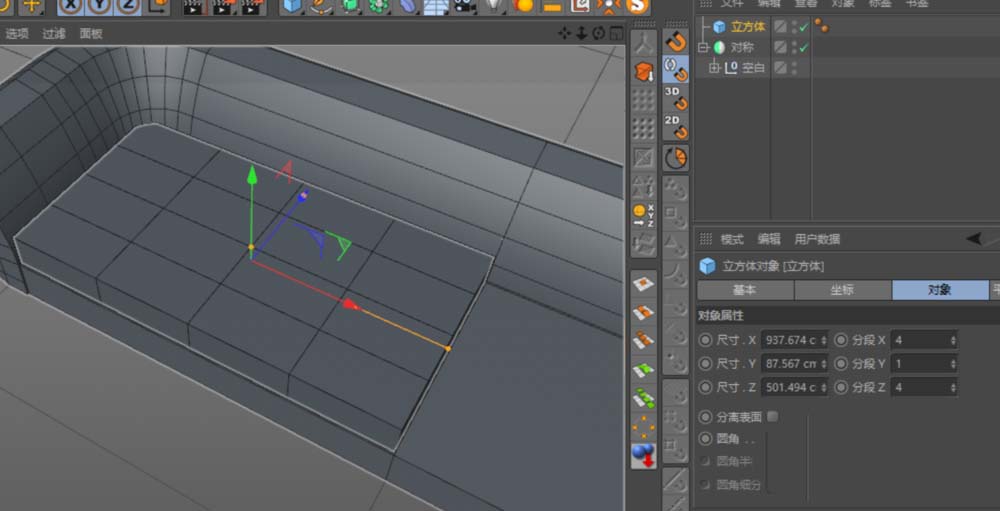The image size is (1000, 511).
Task: Click the orange make-editable object icon
Action: pos(644,72)
